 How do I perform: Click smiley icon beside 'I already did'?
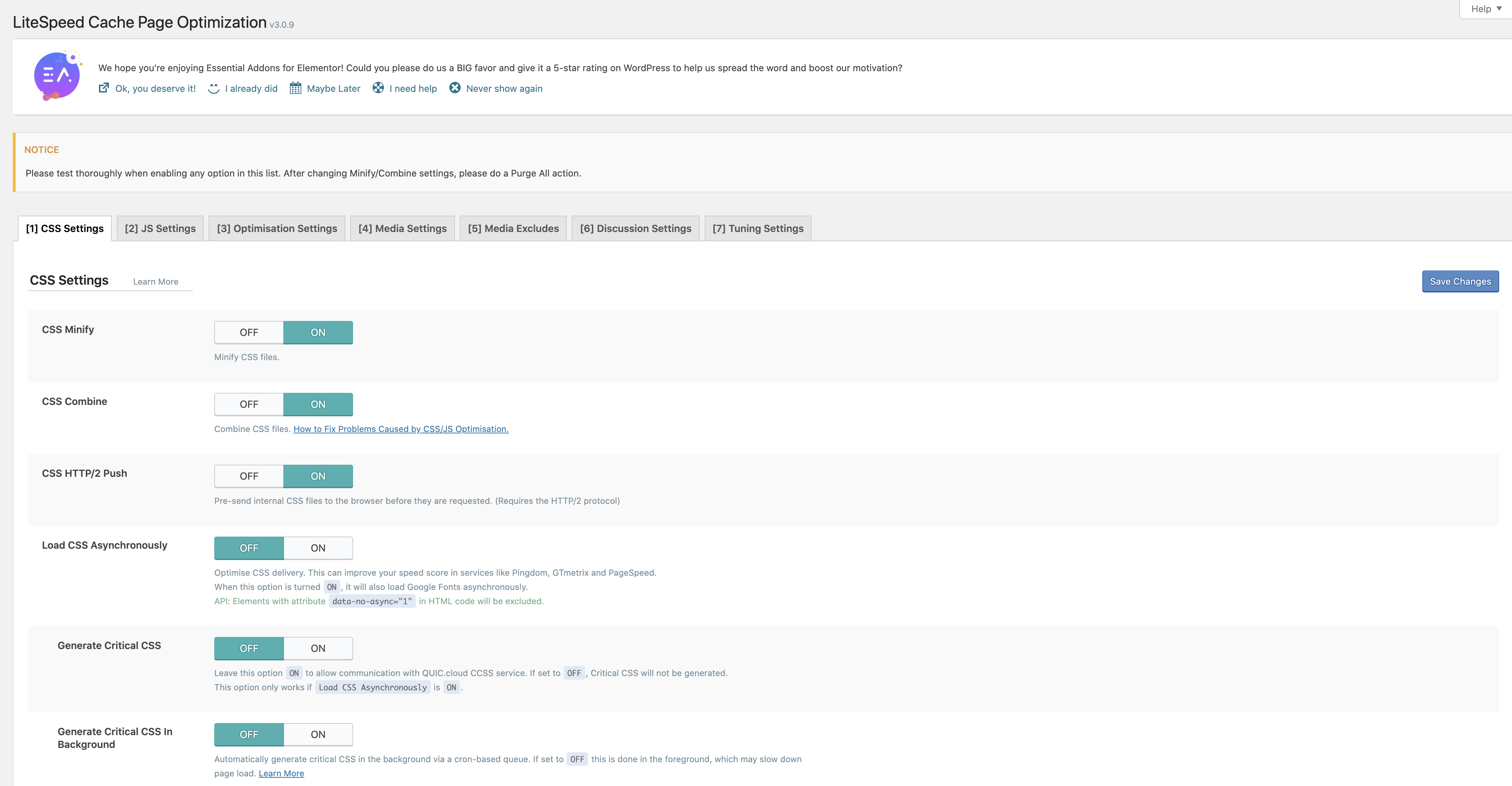pos(214,88)
